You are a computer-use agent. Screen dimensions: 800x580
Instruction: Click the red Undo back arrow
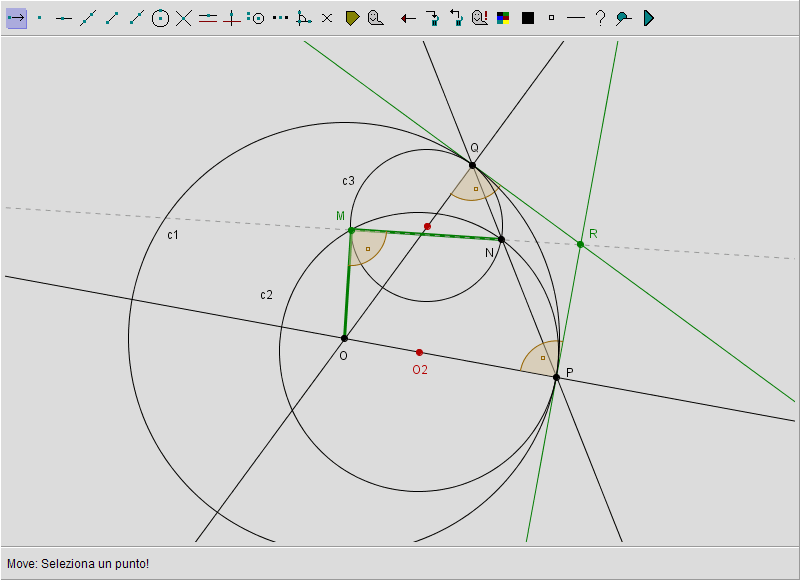coord(408,18)
